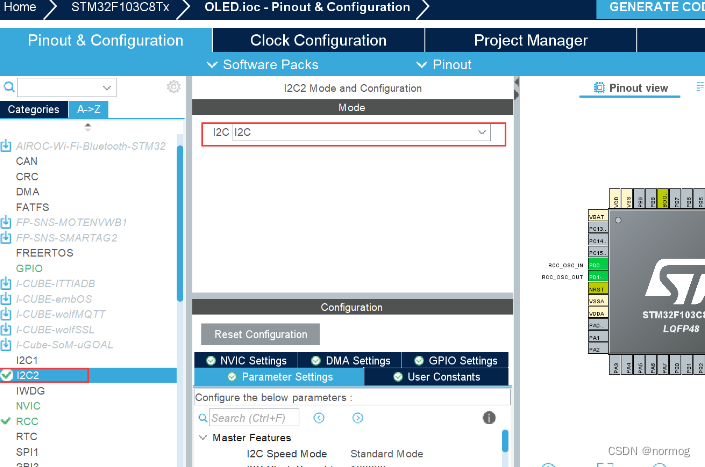705x467 pixels.
Task: Click download icon beside I-CUBE-embOS
Action: tap(6, 299)
